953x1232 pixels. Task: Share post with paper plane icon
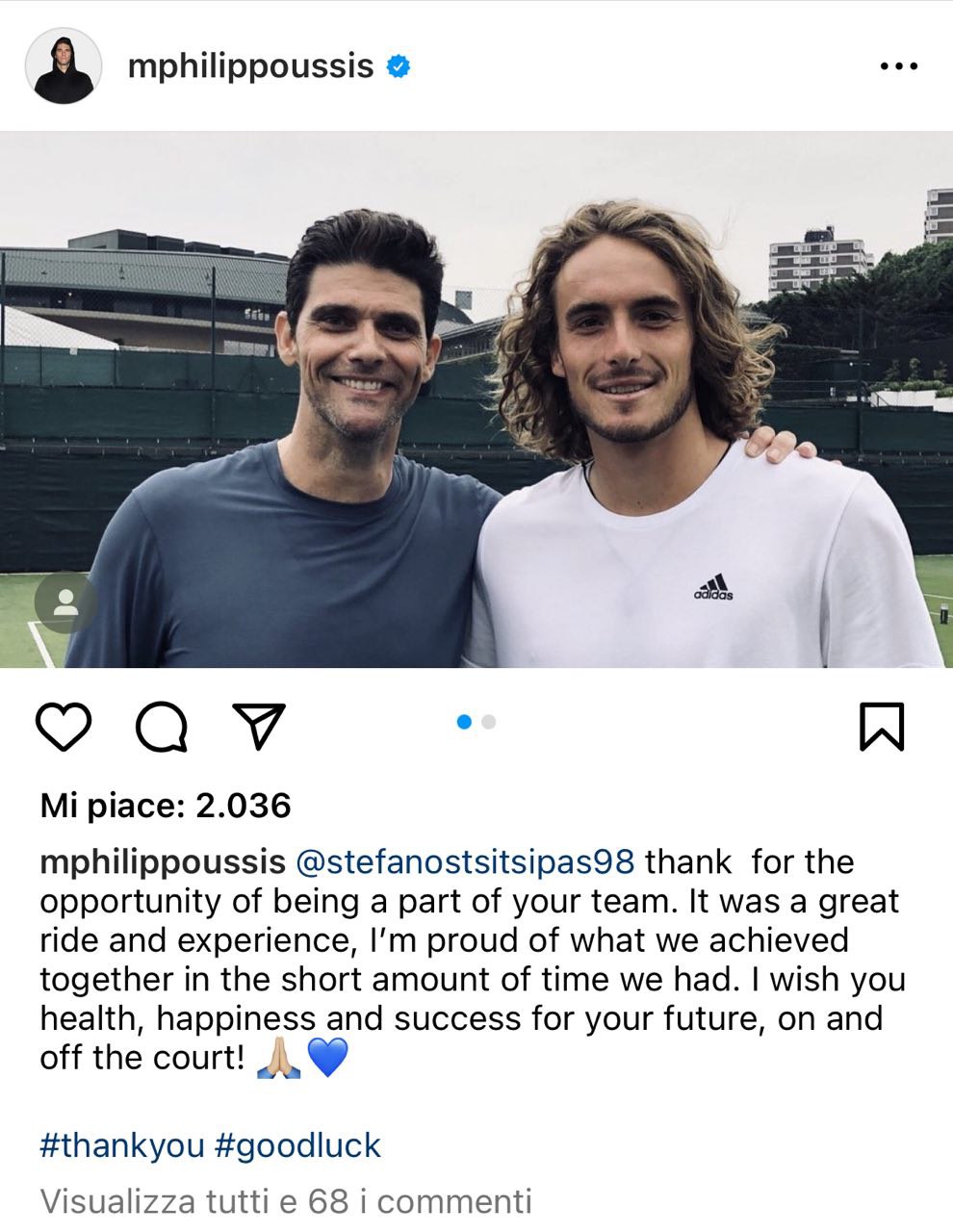click(x=259, y=727)
